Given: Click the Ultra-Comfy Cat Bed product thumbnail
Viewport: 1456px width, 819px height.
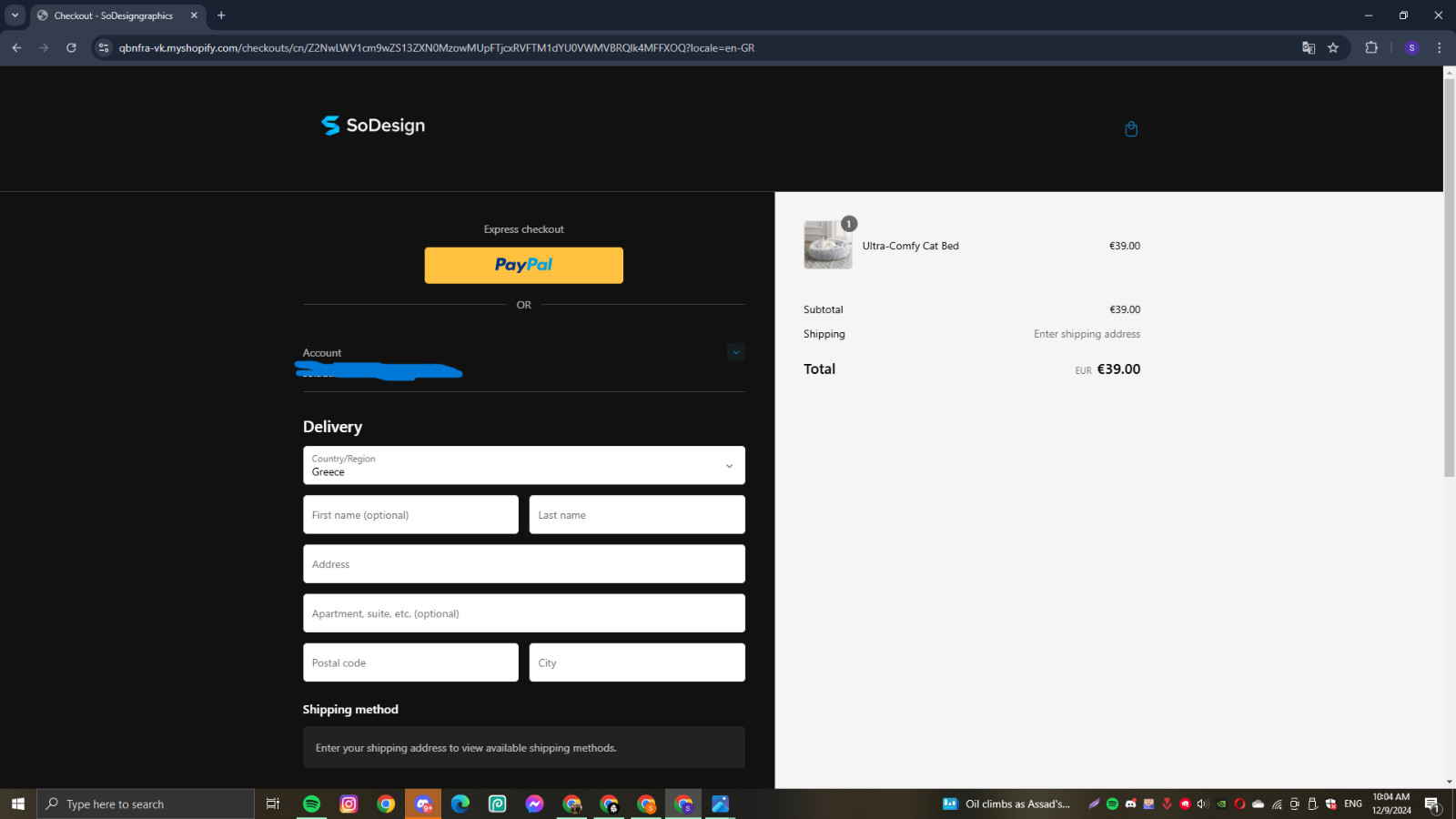Looking at the screenshot, I should click(828, 245).
